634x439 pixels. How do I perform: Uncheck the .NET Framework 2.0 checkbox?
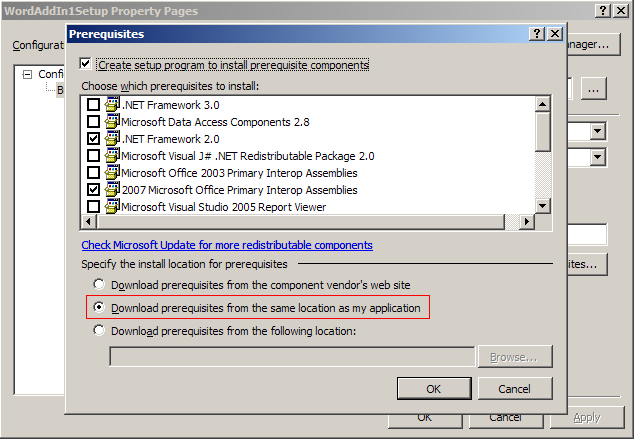point(93,139)
